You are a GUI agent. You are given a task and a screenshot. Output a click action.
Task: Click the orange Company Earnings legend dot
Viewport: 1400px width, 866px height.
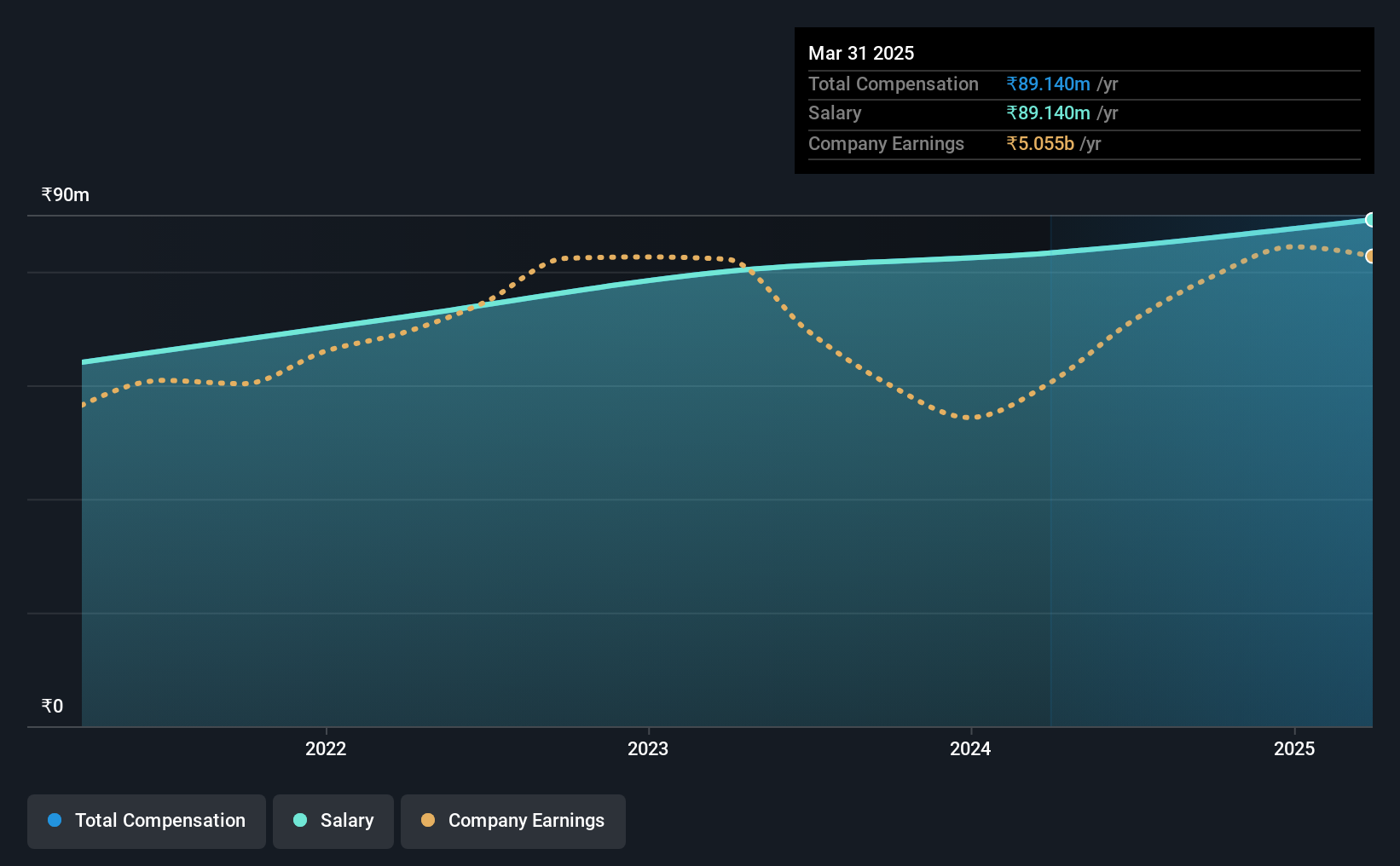(x=428, y=820)
